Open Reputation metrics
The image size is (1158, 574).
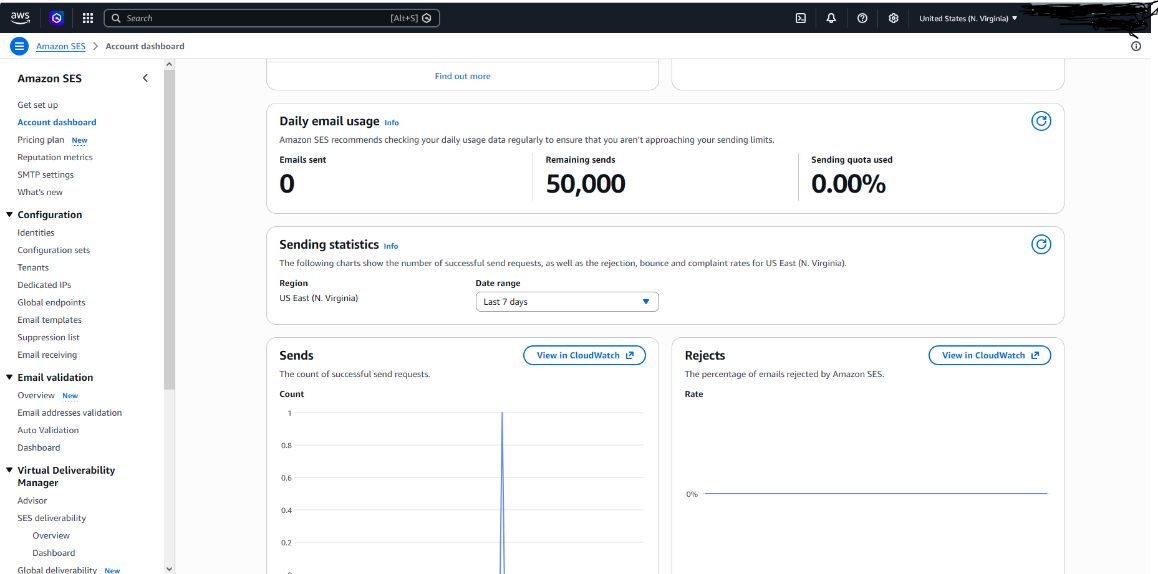pyautogui.click(x=55, y=157)
